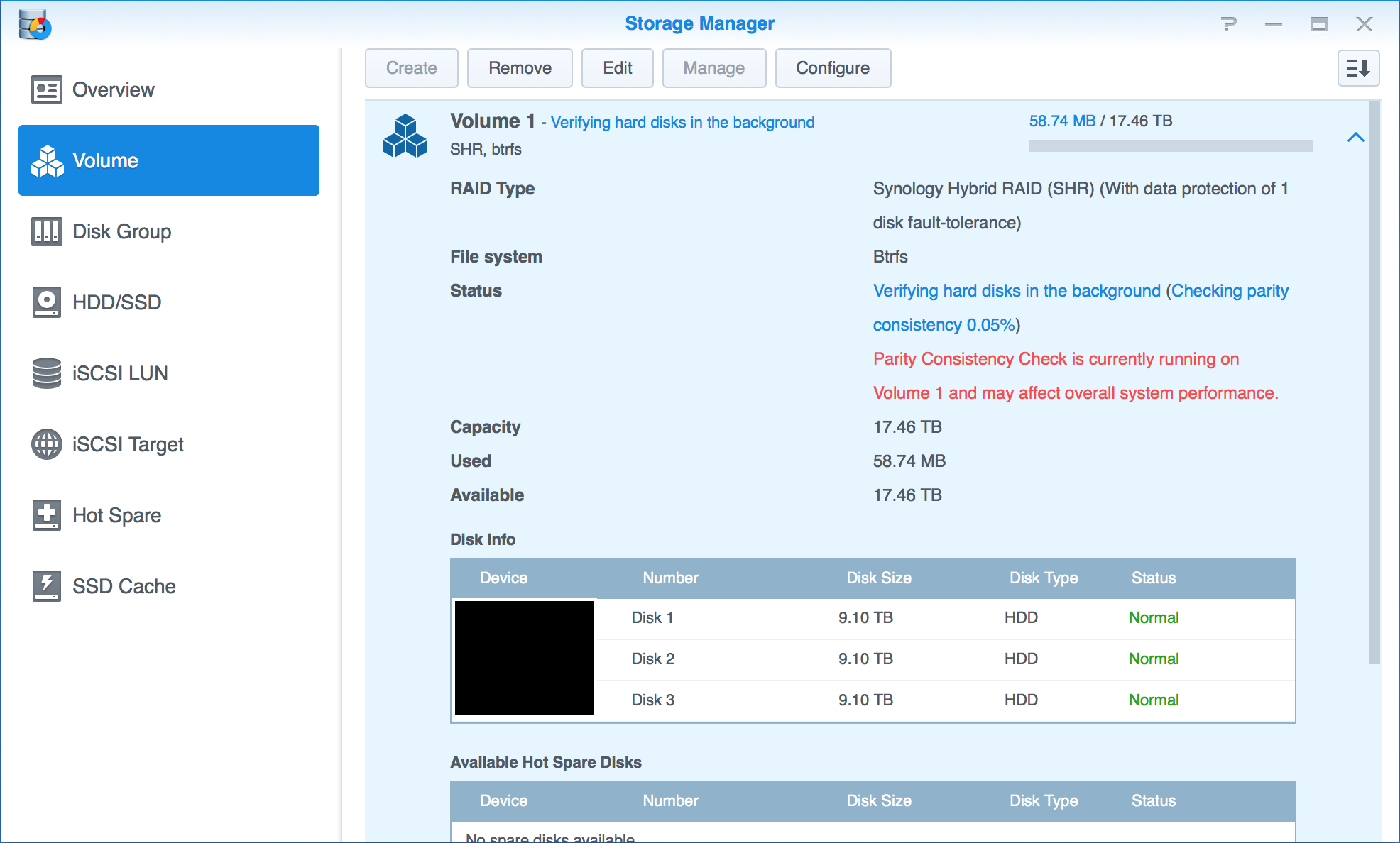
Task: Click HDD type of Disk 3
Action: point(1021,700)
